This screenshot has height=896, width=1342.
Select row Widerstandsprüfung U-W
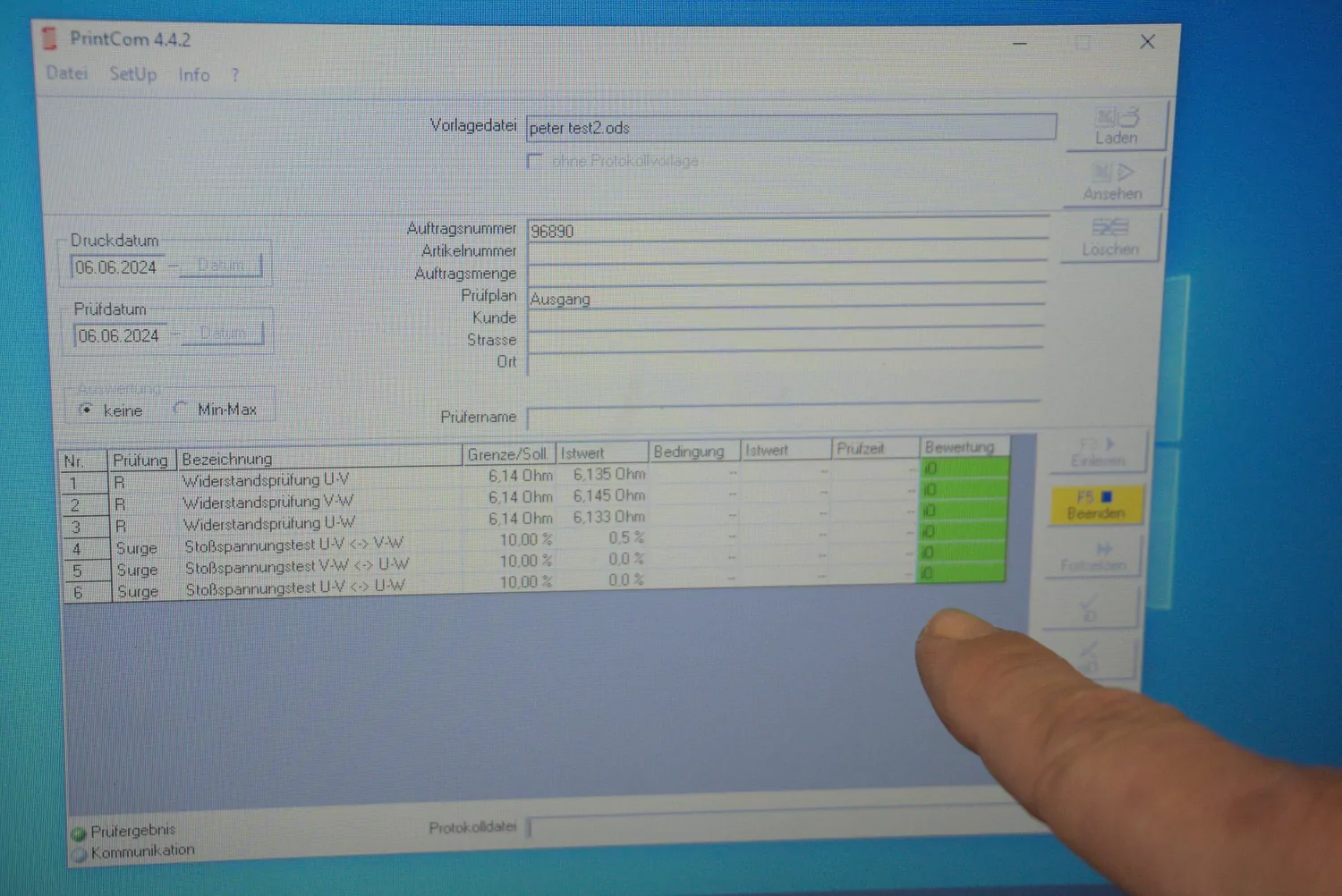(x=535, y=520)
